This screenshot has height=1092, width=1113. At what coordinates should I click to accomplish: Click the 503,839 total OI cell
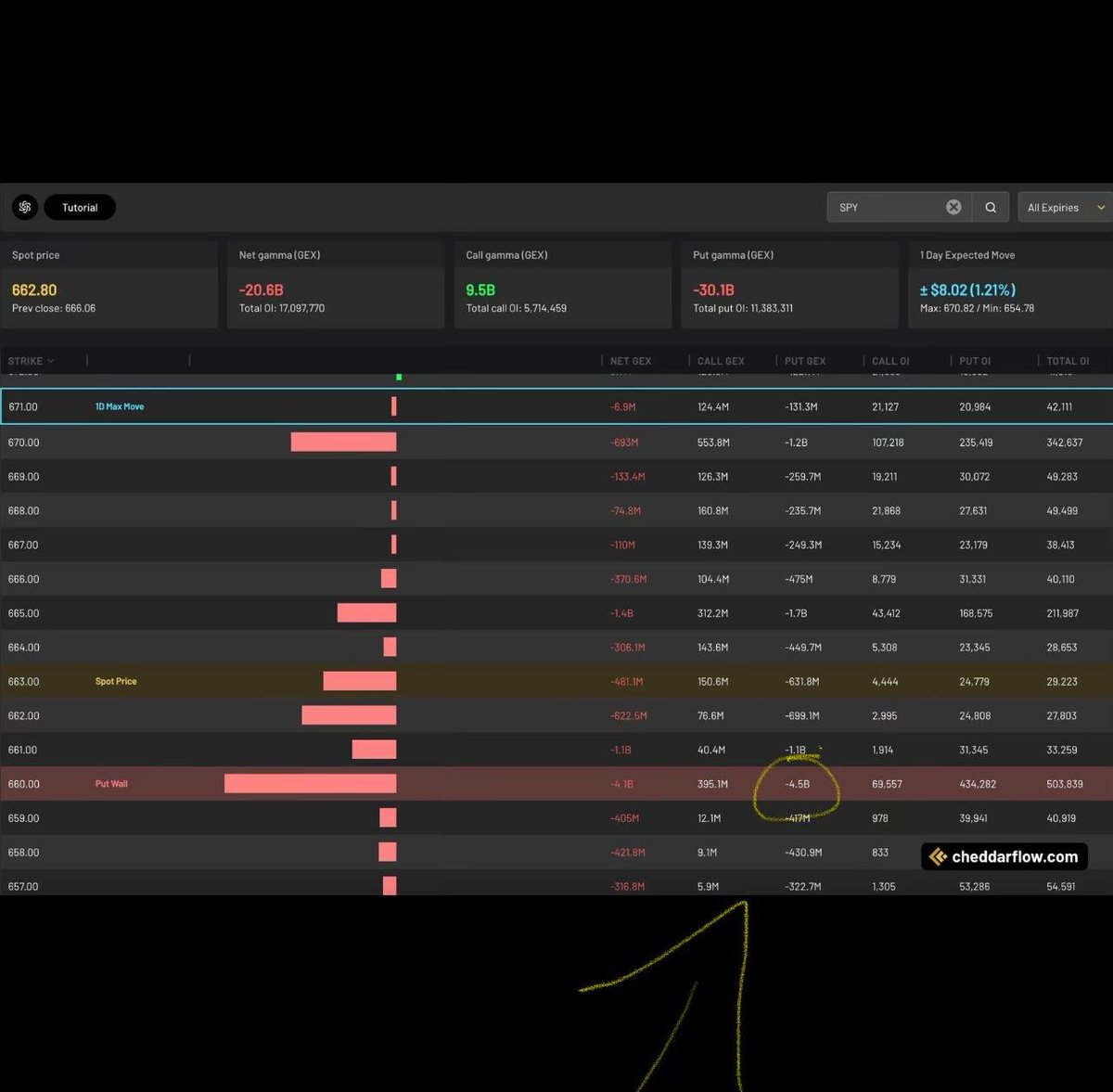(x=1065, y=784)
